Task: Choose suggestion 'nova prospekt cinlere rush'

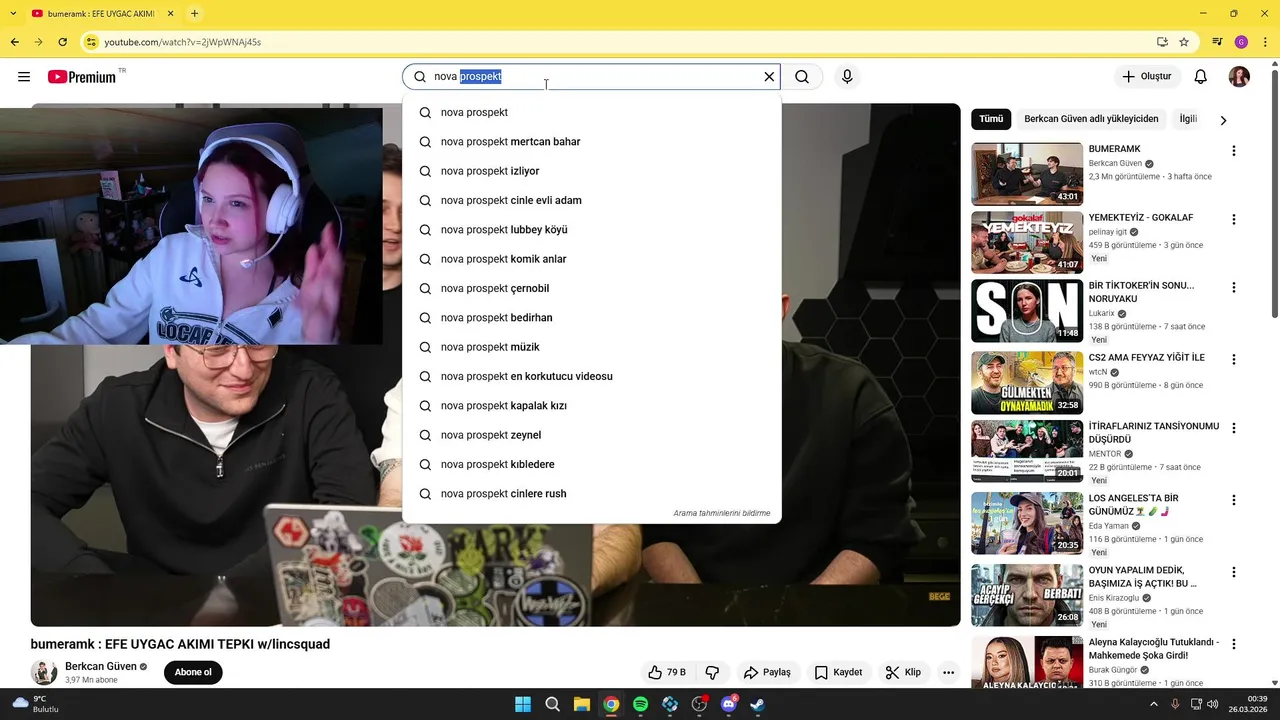Action: coord(592,494)
